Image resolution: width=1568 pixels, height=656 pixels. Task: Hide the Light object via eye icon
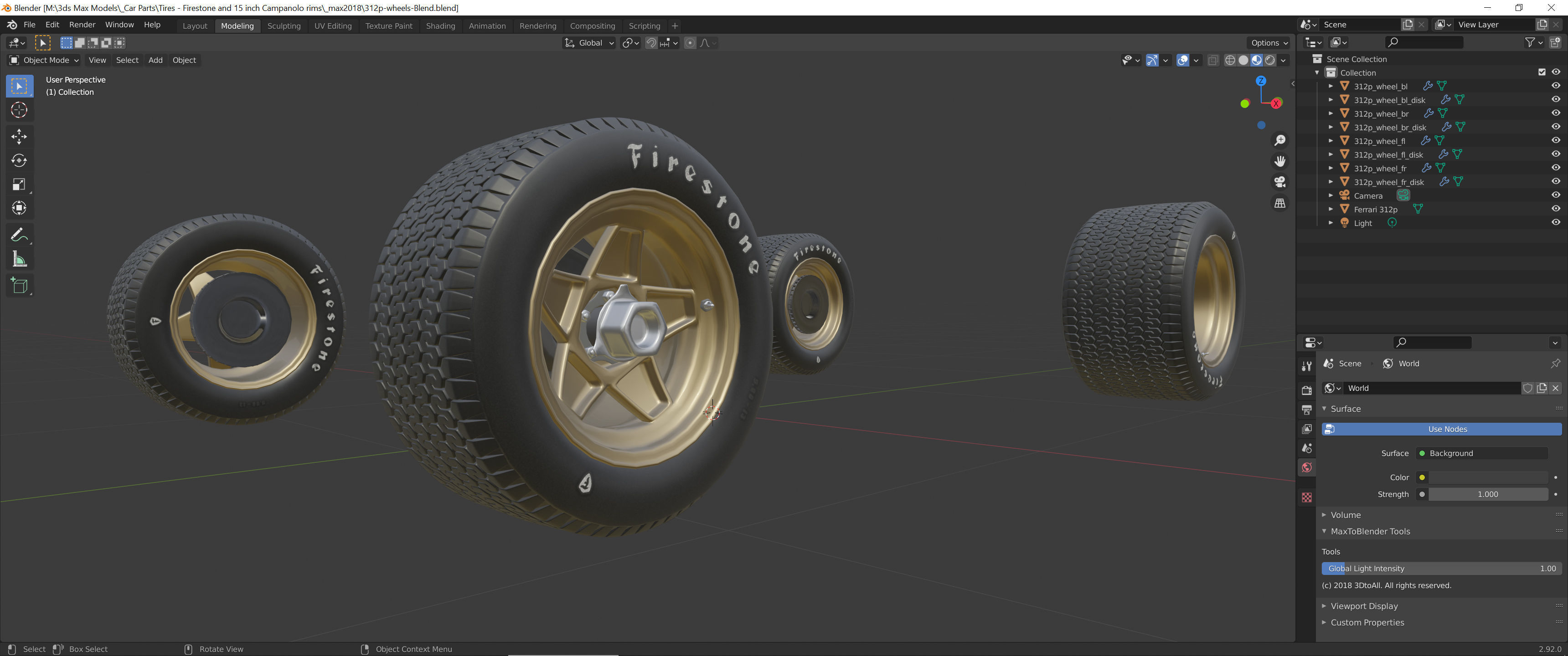click(x=1555, y=223)
